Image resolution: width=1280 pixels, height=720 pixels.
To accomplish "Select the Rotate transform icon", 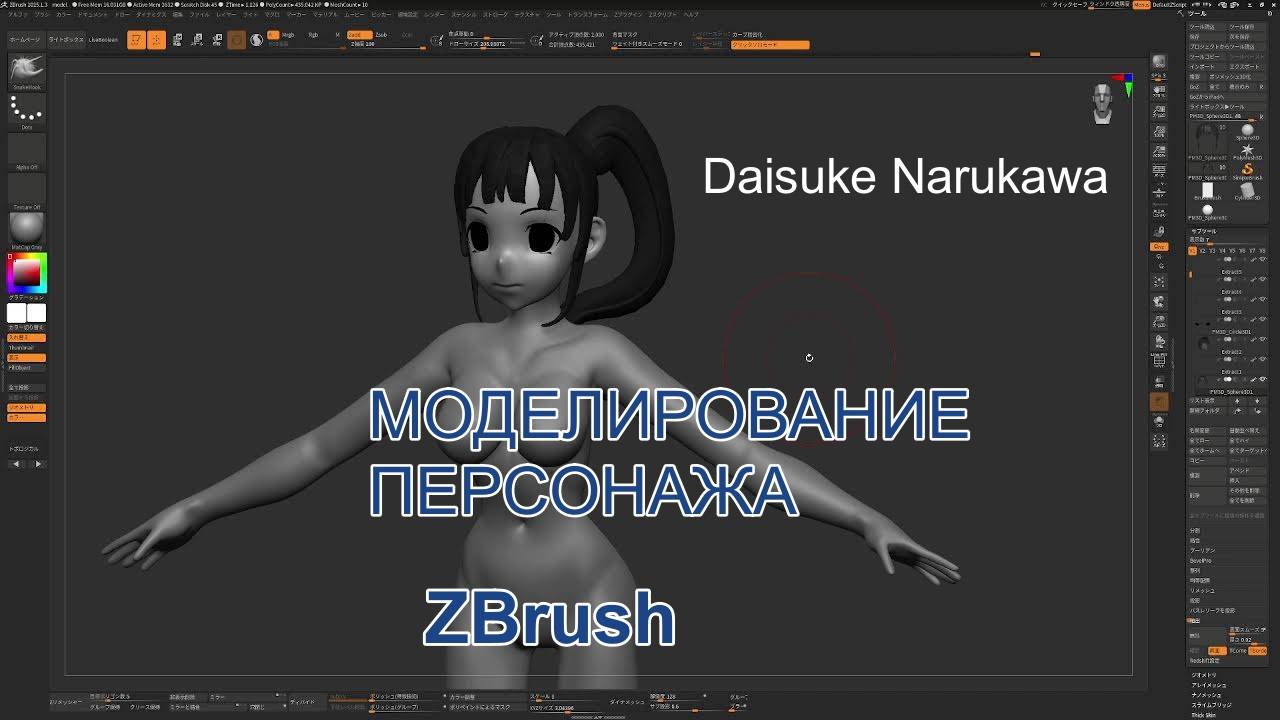I will coord(217,40).
